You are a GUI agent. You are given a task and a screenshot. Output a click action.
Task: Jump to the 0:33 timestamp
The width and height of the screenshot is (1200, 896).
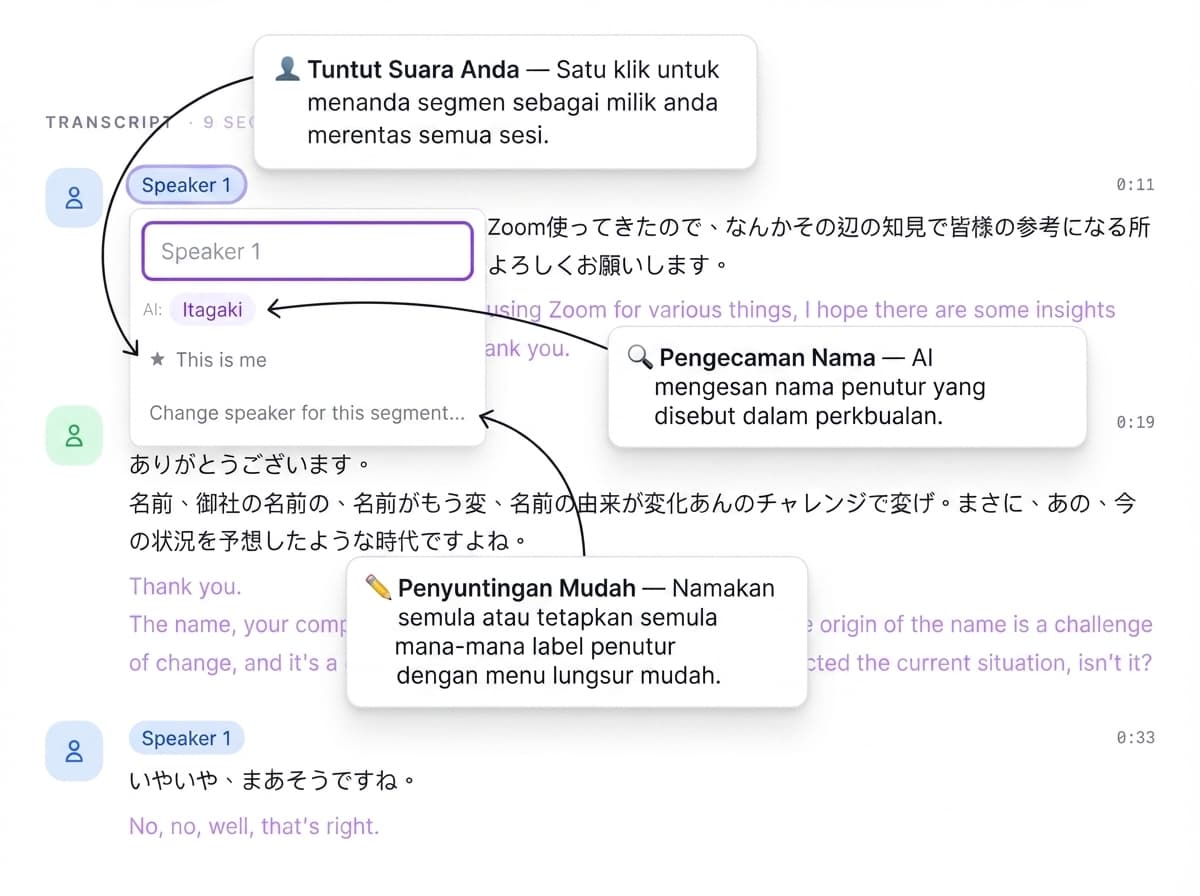point(1135,738)
